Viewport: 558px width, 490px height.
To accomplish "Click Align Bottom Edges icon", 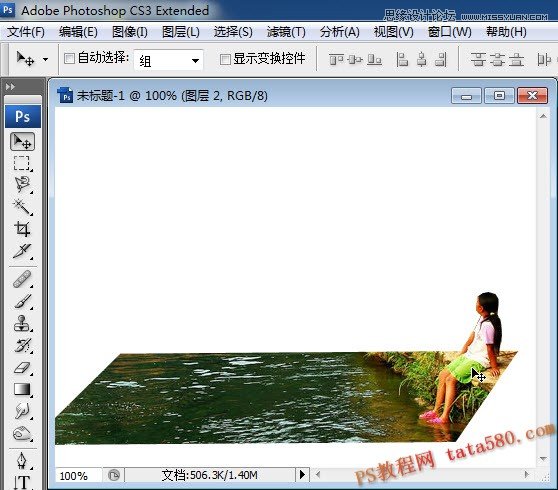I will [x=374, y=59].
